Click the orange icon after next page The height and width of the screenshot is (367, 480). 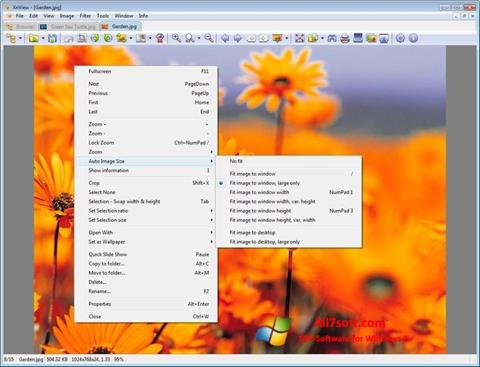[x=277, y=38]
